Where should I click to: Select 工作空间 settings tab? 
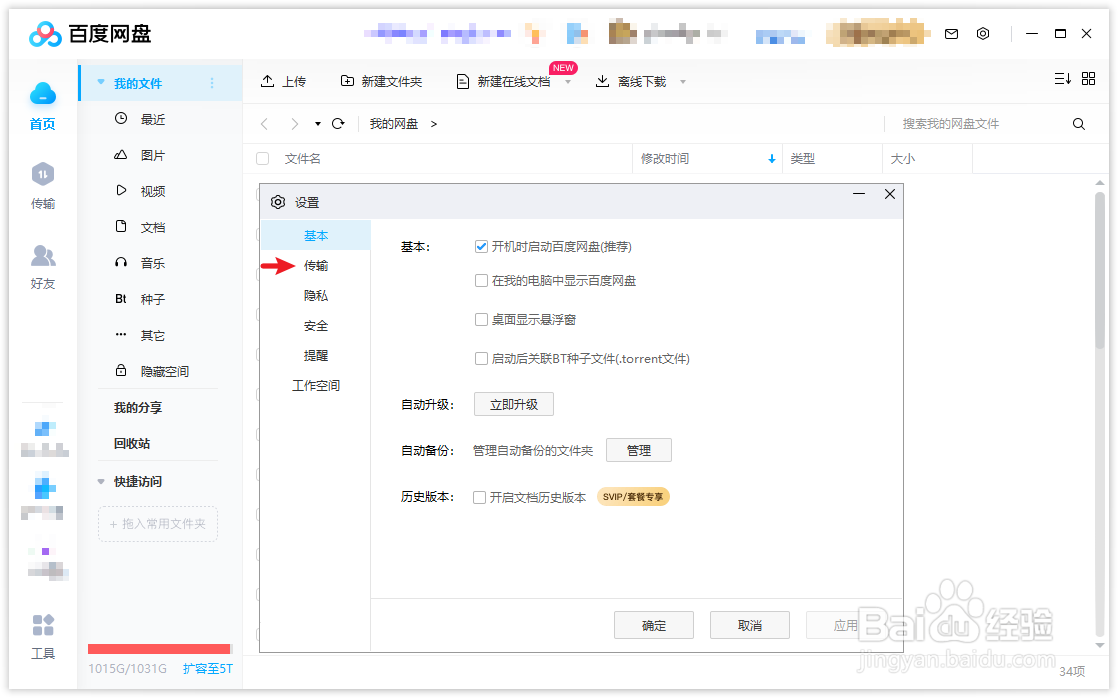316,386
